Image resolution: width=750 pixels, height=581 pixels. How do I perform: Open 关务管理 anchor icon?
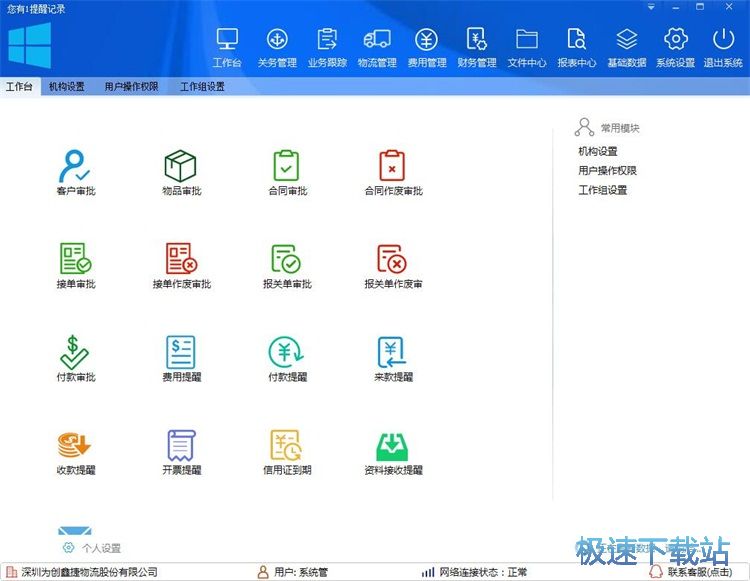(x=277, y=39)
